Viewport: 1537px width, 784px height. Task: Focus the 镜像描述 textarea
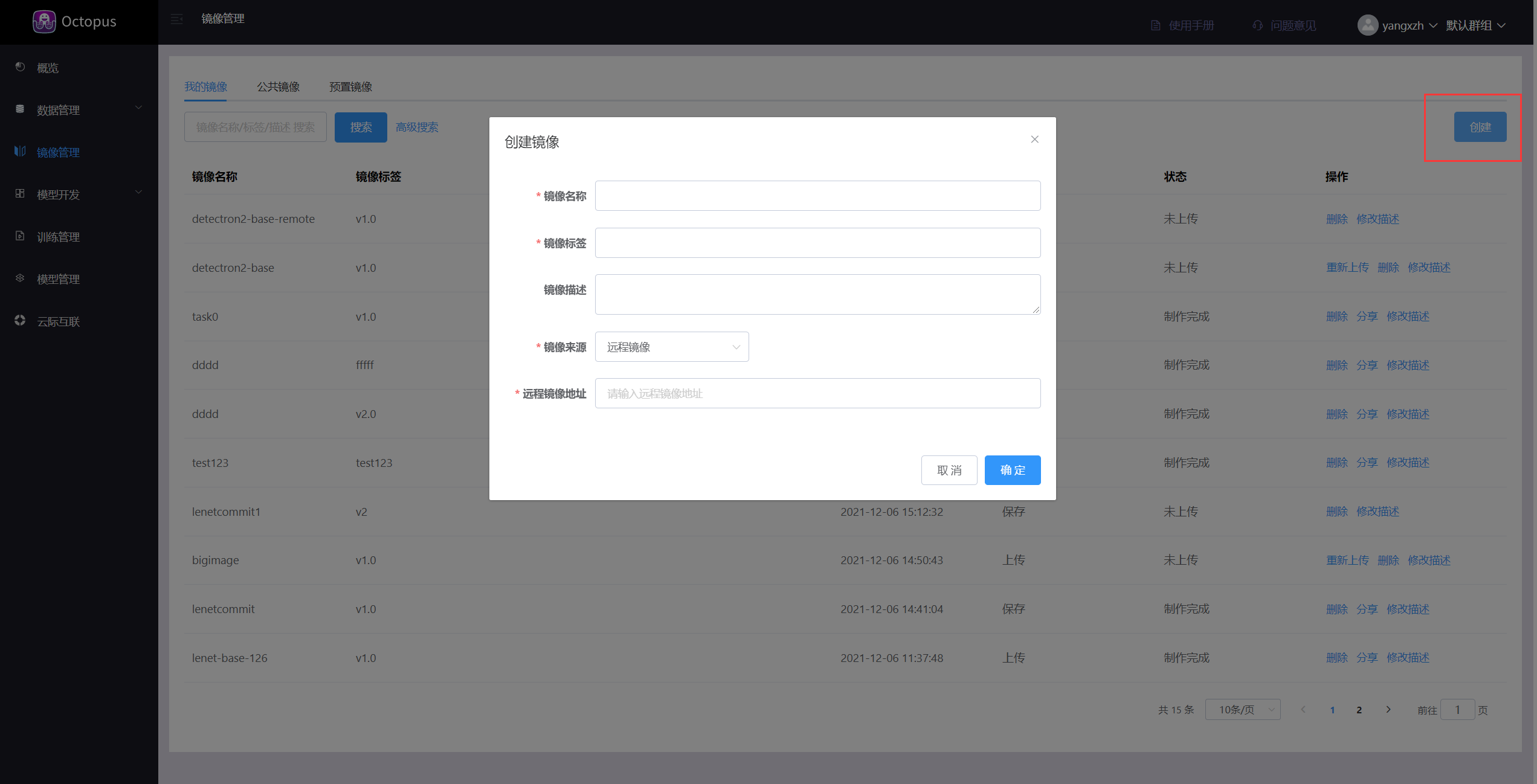818,295
